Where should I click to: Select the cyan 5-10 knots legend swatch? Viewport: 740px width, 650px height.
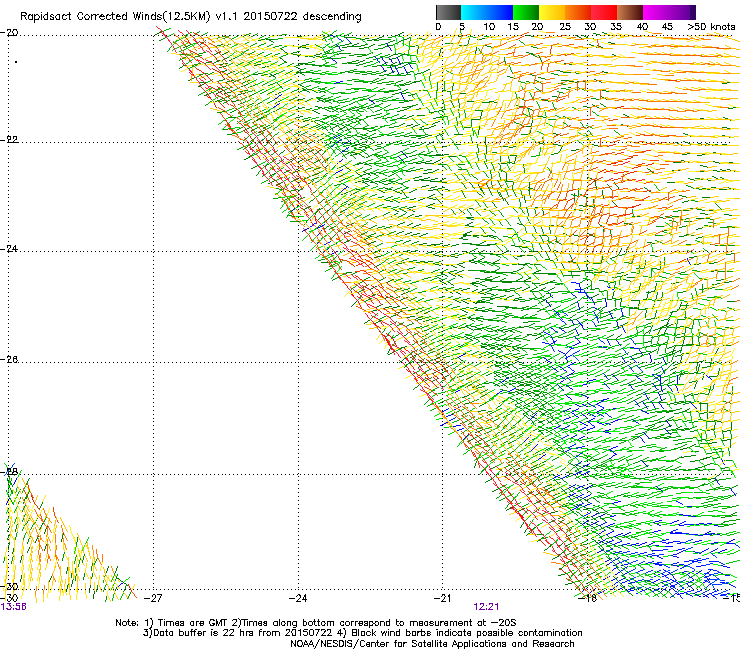473,12
